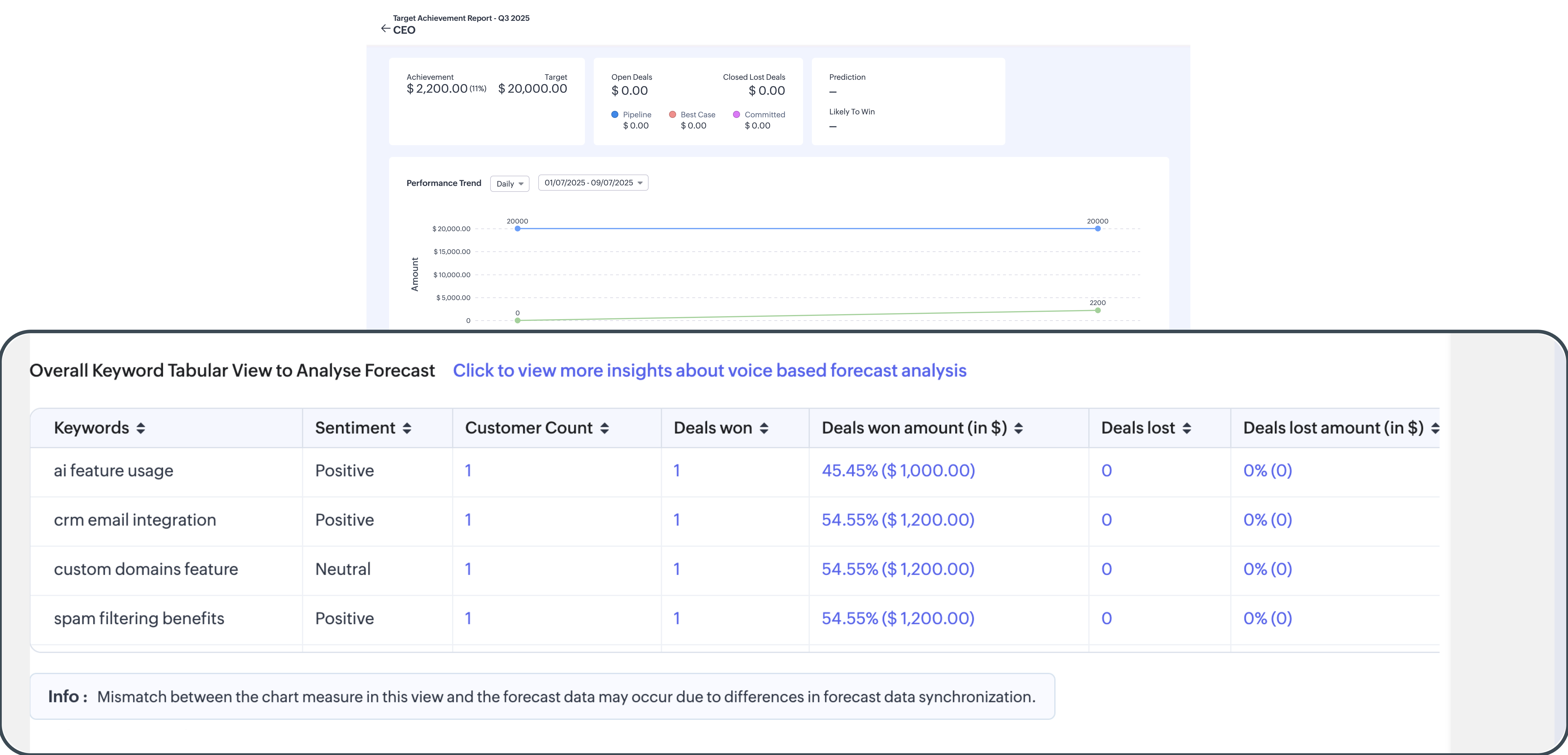Open customer count for ai feature usage
Viewport: 1568px width, 755px height.
click(x=468, y=471)
